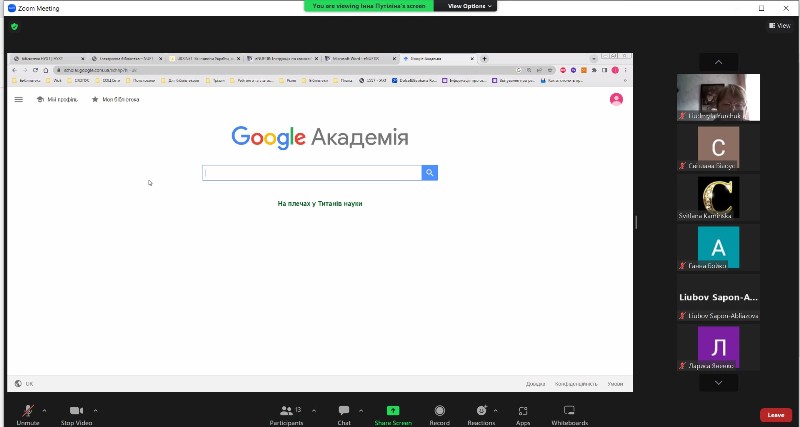Click the blue search magnifier button
The height and width of the screenshot is (427, 800).
(430, 173)
